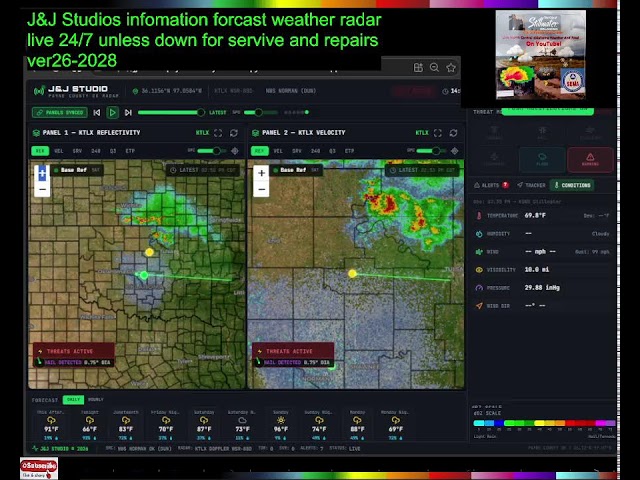Screen dimensions: 640x480
Task: Open the Tracker tab
Action: pos(531,185)
